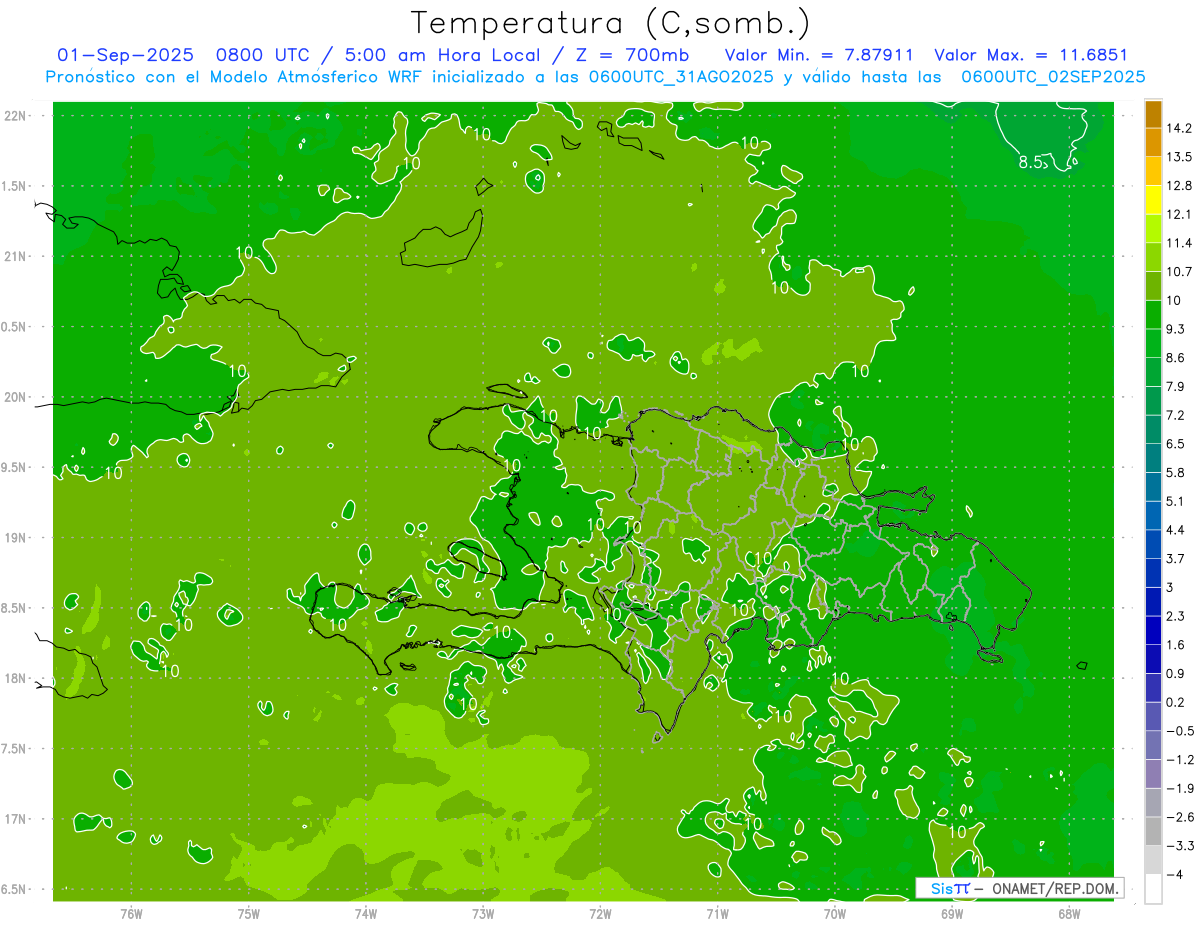Click the title "Temperatura (C,somb.)"

click(611, 23)
